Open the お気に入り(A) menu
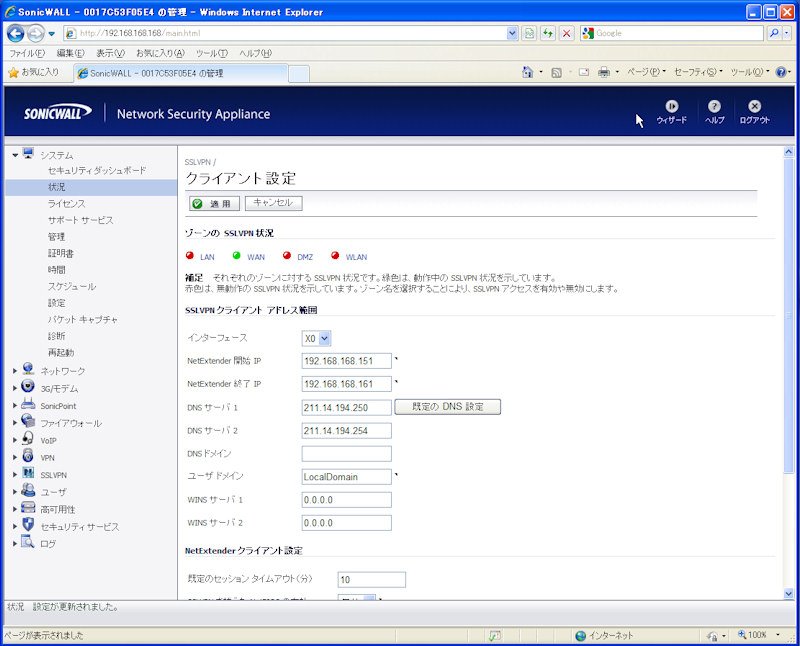800x646 pixels. click(x=160, y=53)
